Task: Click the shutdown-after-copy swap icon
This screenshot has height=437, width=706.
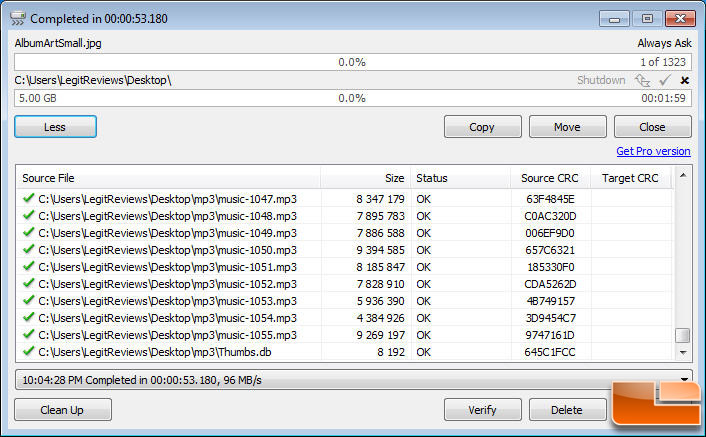Action: (x=643, y=81)
